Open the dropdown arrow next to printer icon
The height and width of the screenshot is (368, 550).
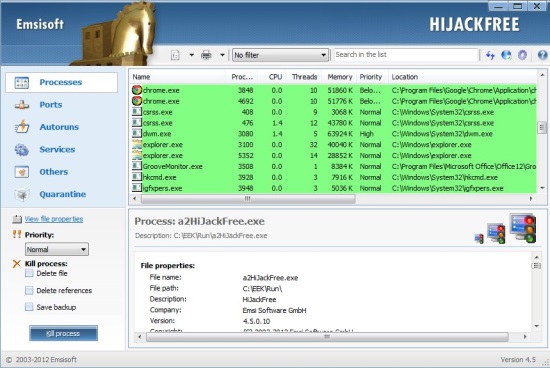pyautogui.click(x=222, y=55)
